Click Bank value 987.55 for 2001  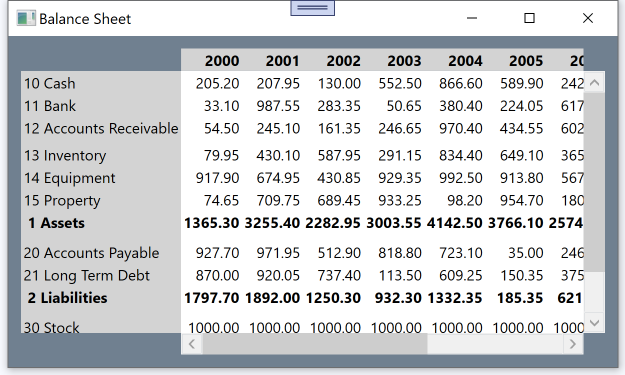tap(278, 106)
